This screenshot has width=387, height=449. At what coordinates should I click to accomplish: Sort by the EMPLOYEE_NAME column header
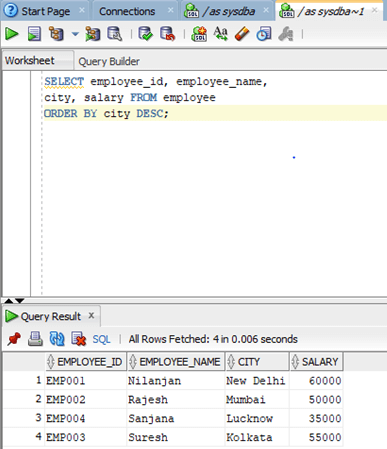pyautogui.click(x=176, y=362)
